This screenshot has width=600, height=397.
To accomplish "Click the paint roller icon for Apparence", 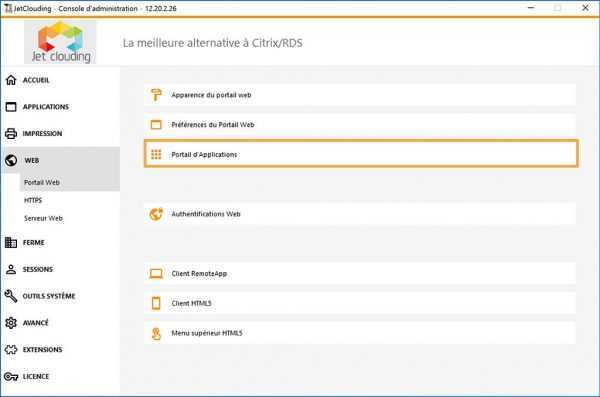I will tap(156, 95).
